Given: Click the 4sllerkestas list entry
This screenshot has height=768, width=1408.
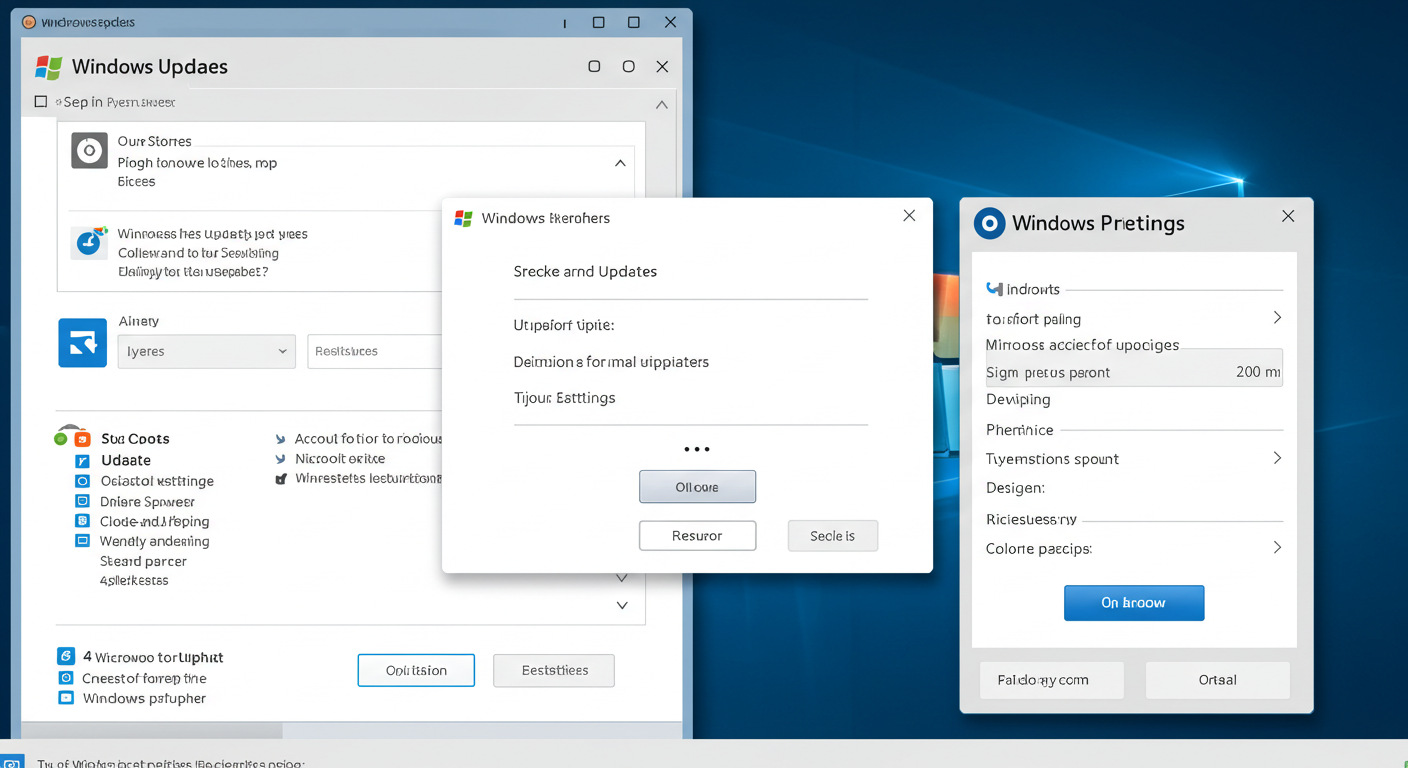Looking at the screenshot, I should click(x=134, y=581).
